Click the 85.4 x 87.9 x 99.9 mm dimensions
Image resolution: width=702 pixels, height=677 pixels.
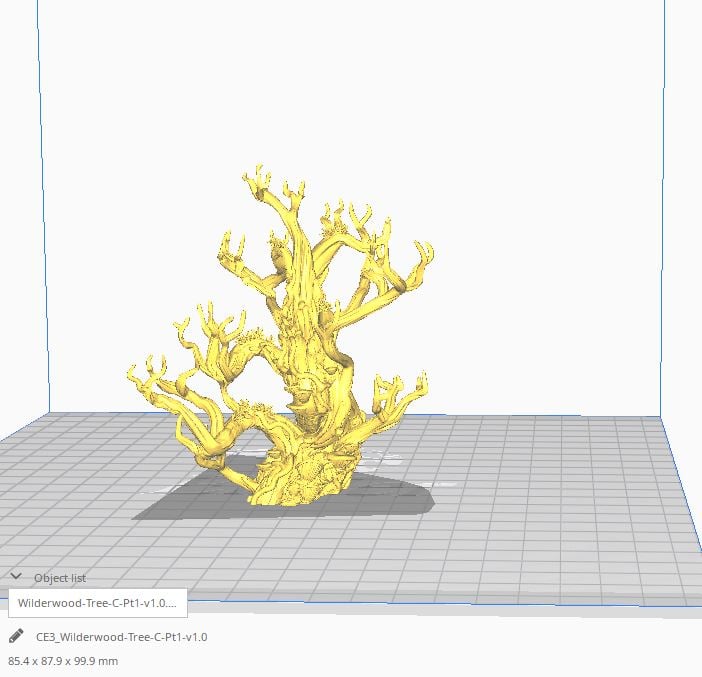[63, 661]
